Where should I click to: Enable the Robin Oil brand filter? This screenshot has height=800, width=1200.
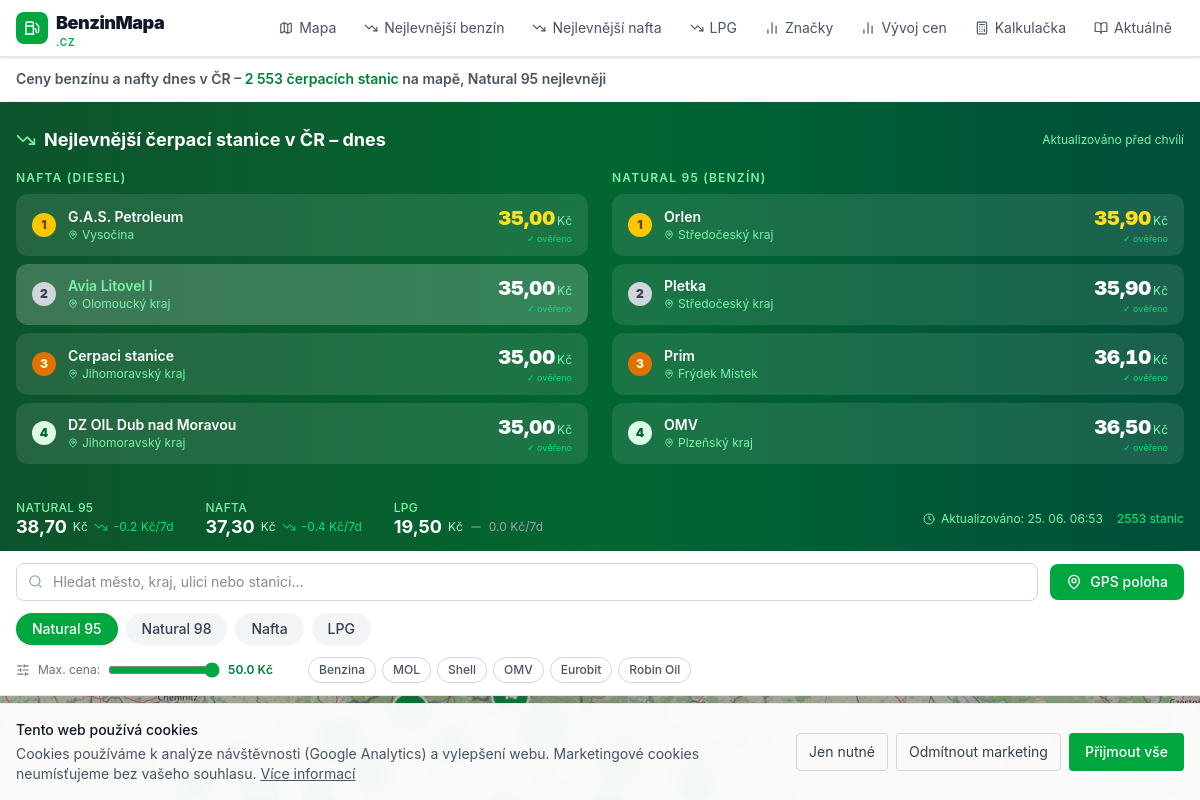click(655, 670)
